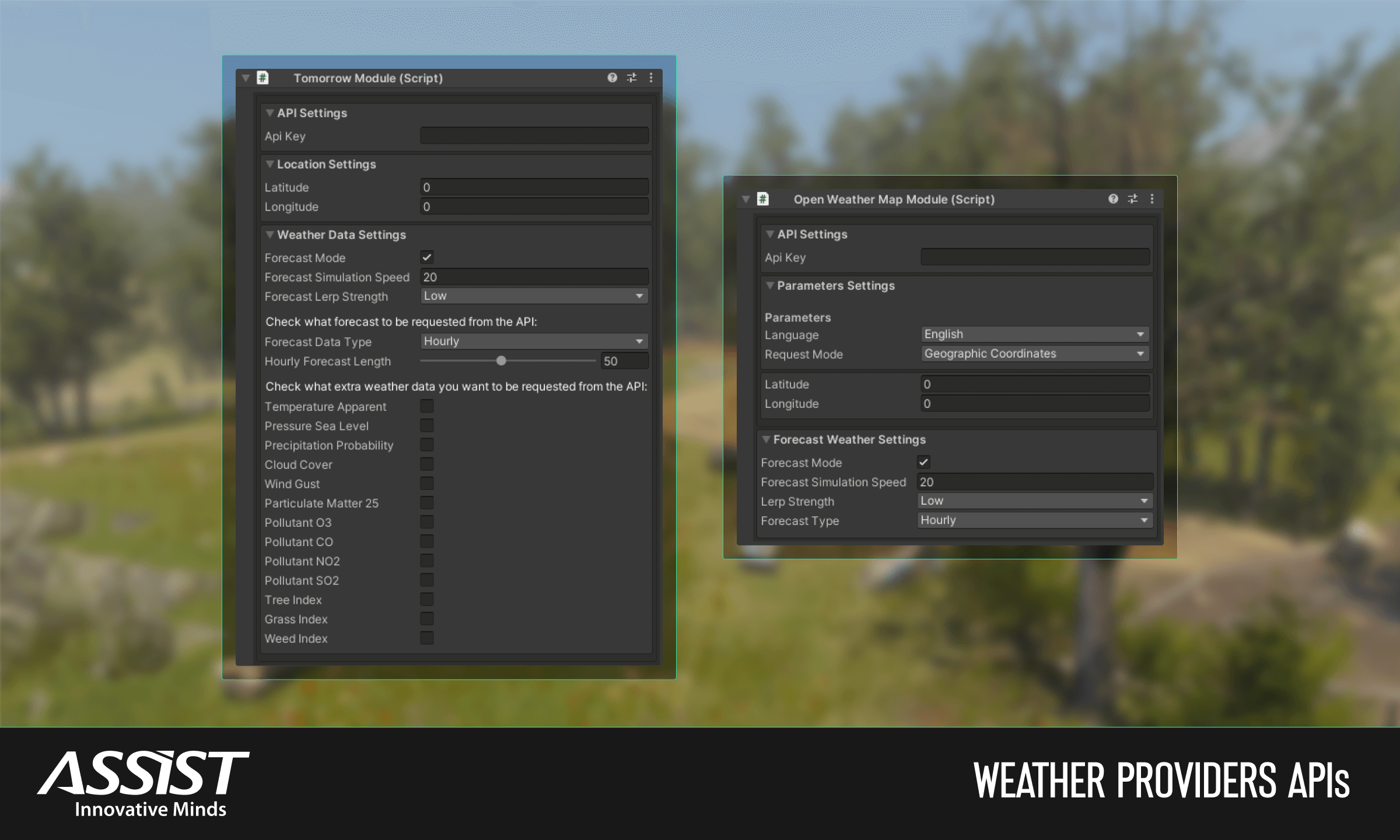Open the Language dropdown set to English
Image resolution: width=1400 pixels, height=840 pixels.
(1035, 334)
